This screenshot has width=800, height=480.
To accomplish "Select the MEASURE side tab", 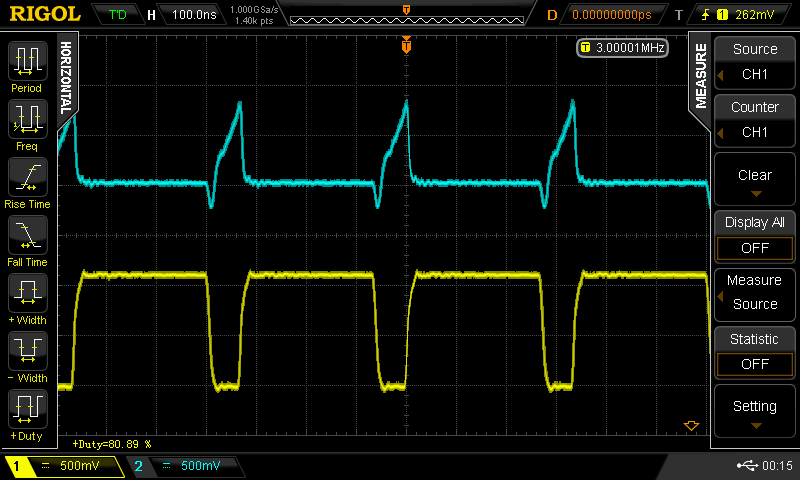I will tap(701, 77).
